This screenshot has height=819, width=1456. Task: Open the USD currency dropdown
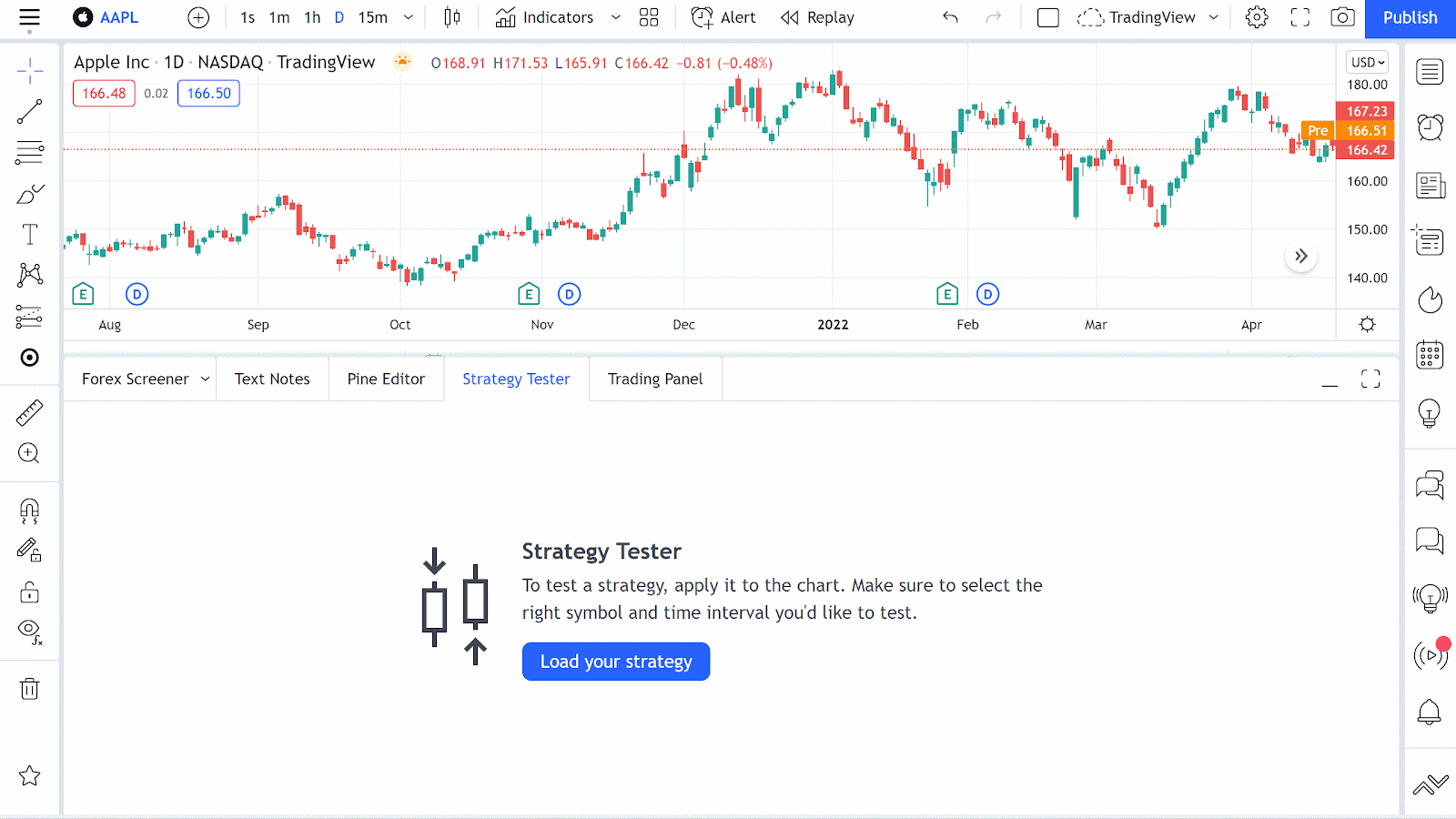coord(1367,62)
